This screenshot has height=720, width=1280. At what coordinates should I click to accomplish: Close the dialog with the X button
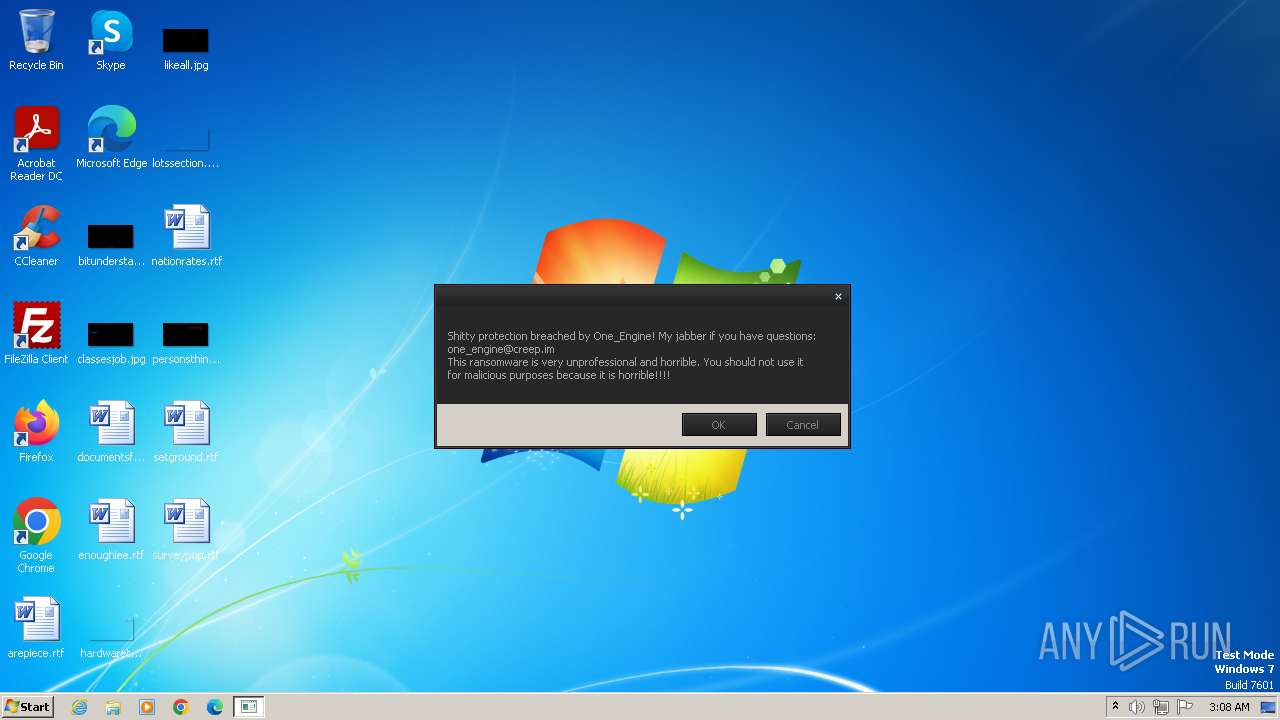pyautogui.click(x=838, y=296)
